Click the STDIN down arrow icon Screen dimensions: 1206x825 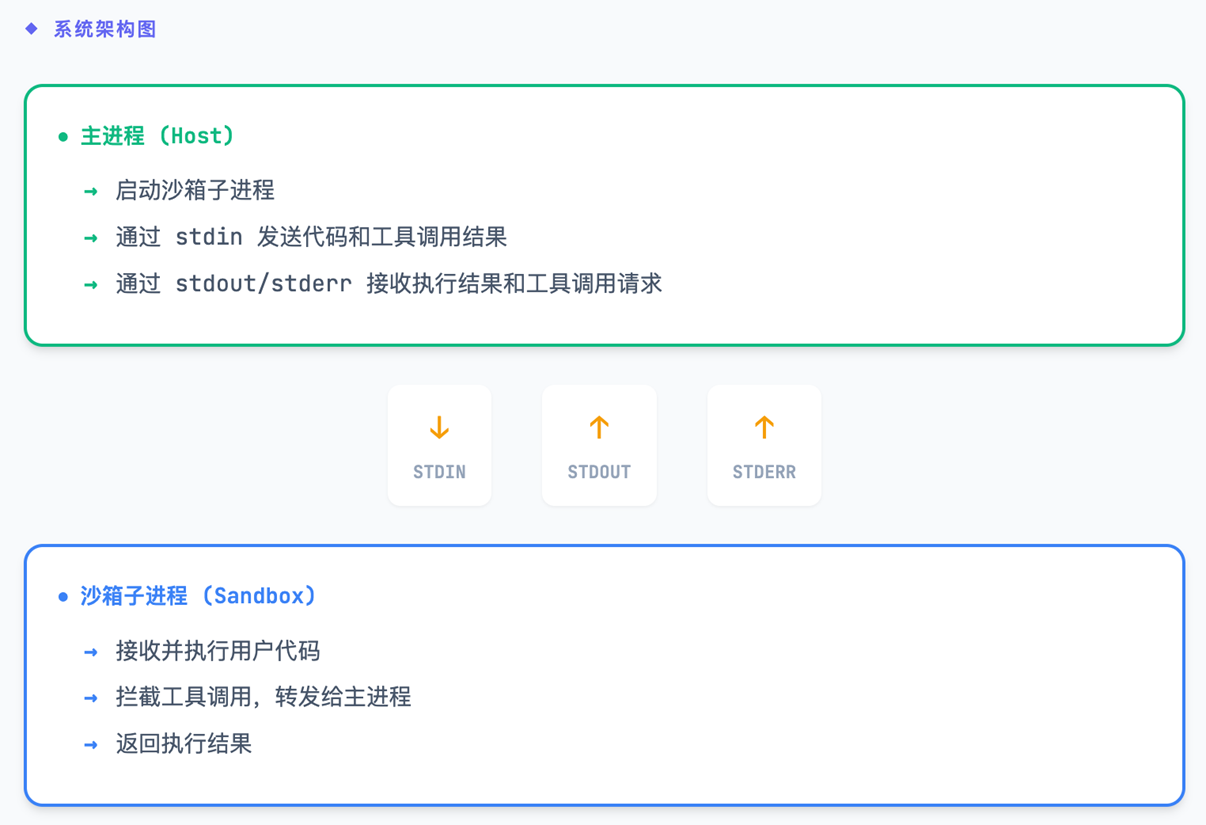439,428
